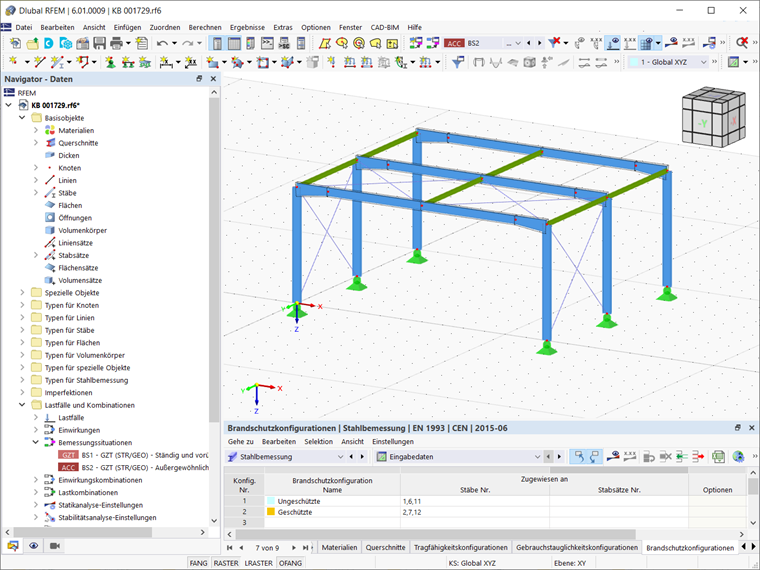Click the navigator vertical scrollbar
Image resolution: width=760 pixels, height=570 pixels.
(214, 260)
